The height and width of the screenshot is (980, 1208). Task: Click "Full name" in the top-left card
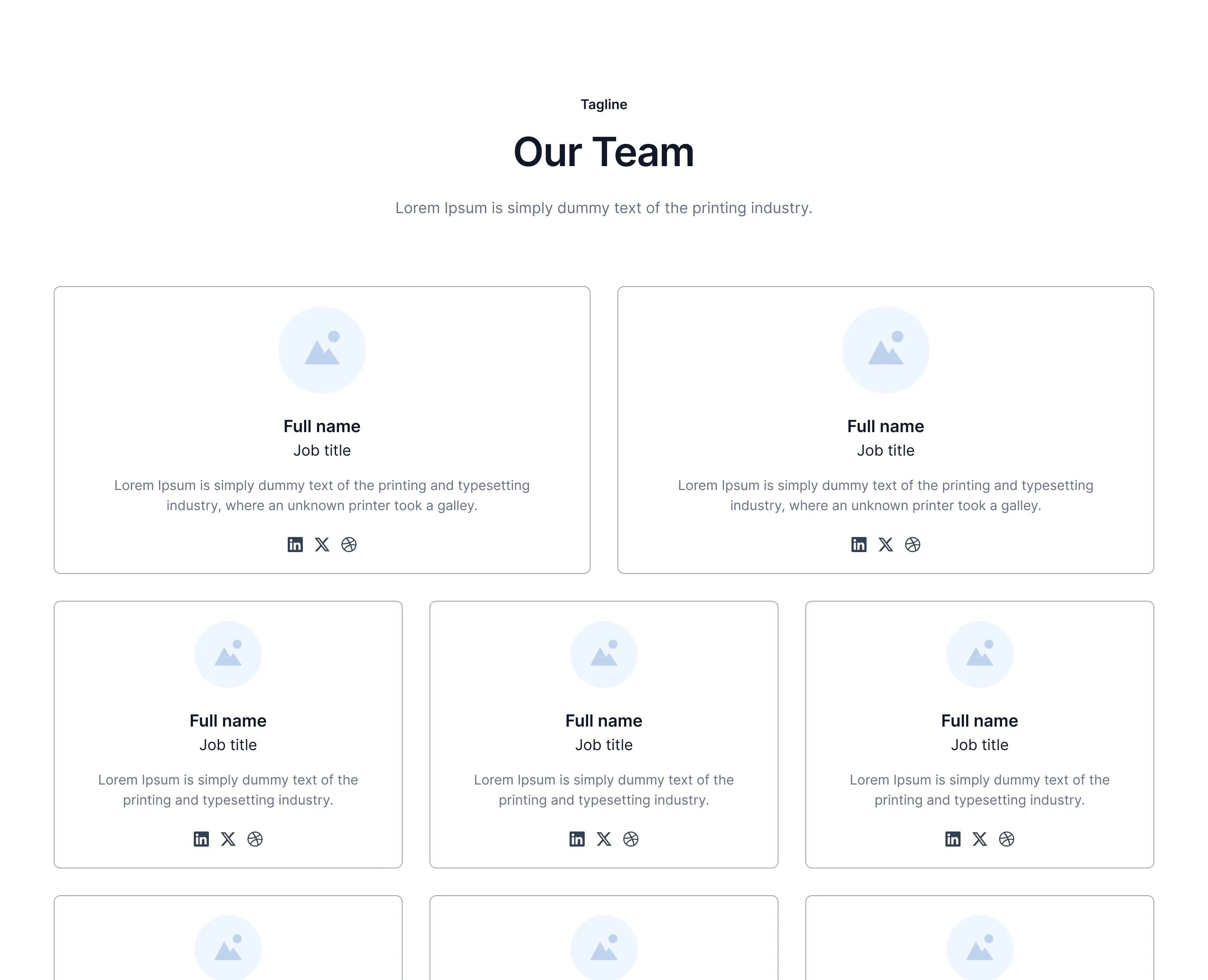[322, 426]
